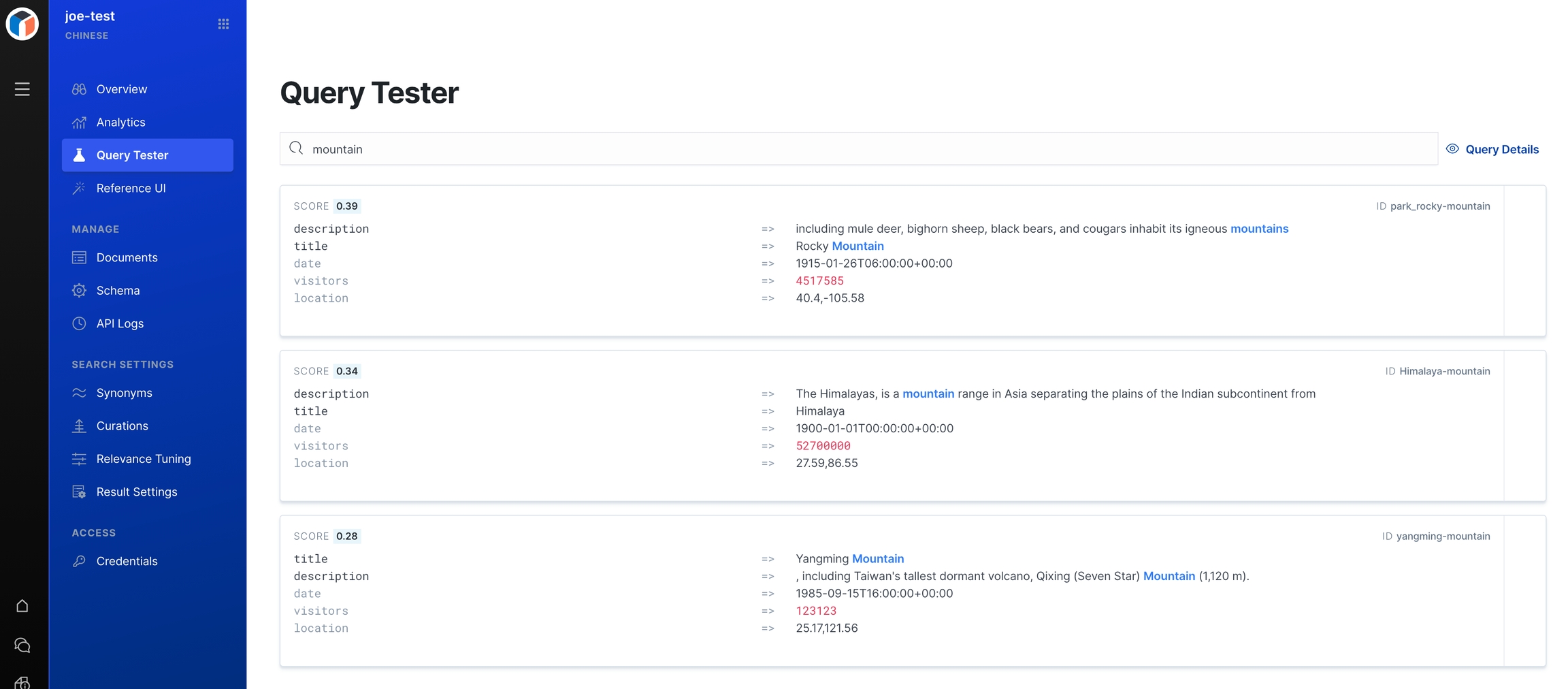Click the Elastic App Search logo
Screen dimensions: 1568x689
[x=22, y=24]
